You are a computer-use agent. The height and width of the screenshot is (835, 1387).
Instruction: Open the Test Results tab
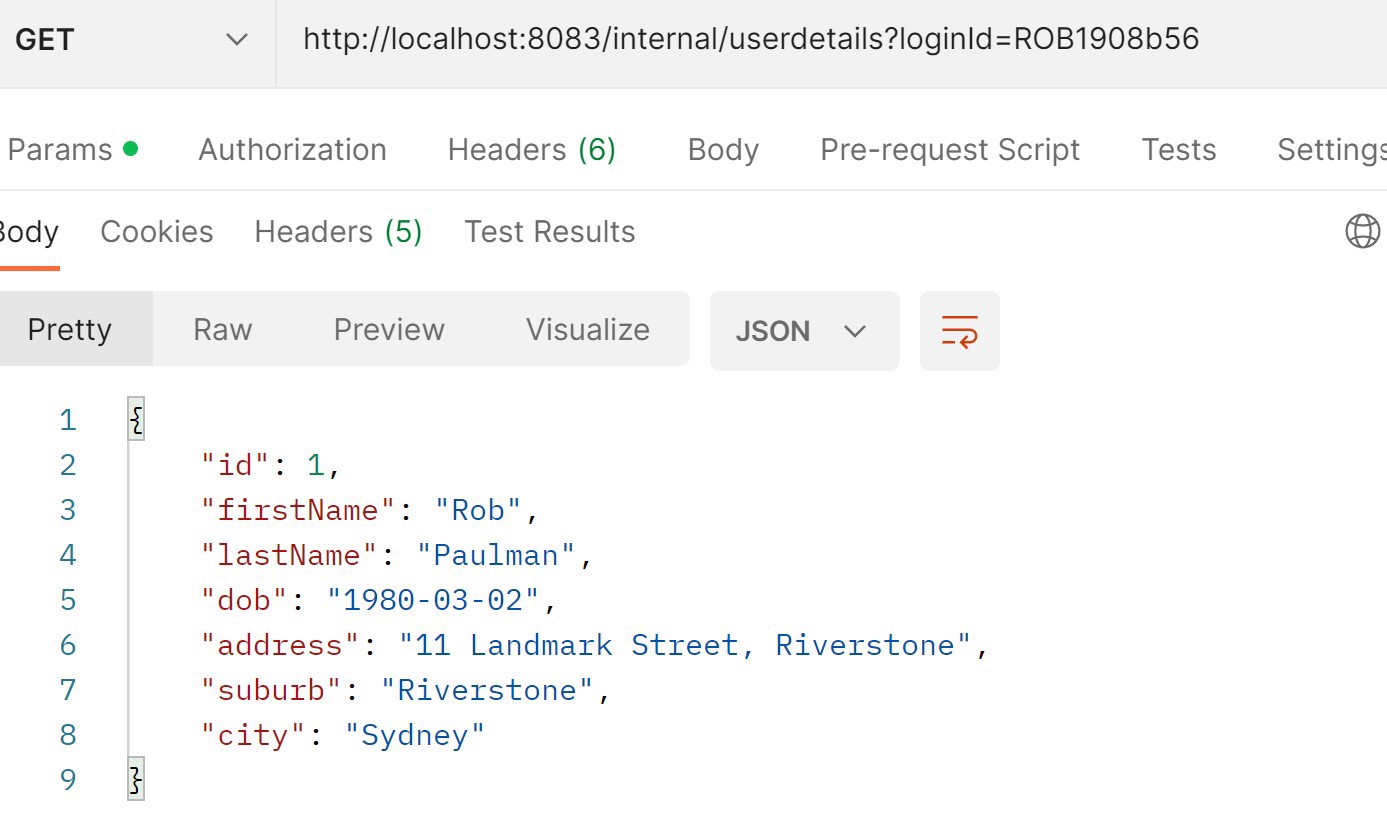point(550,232)
